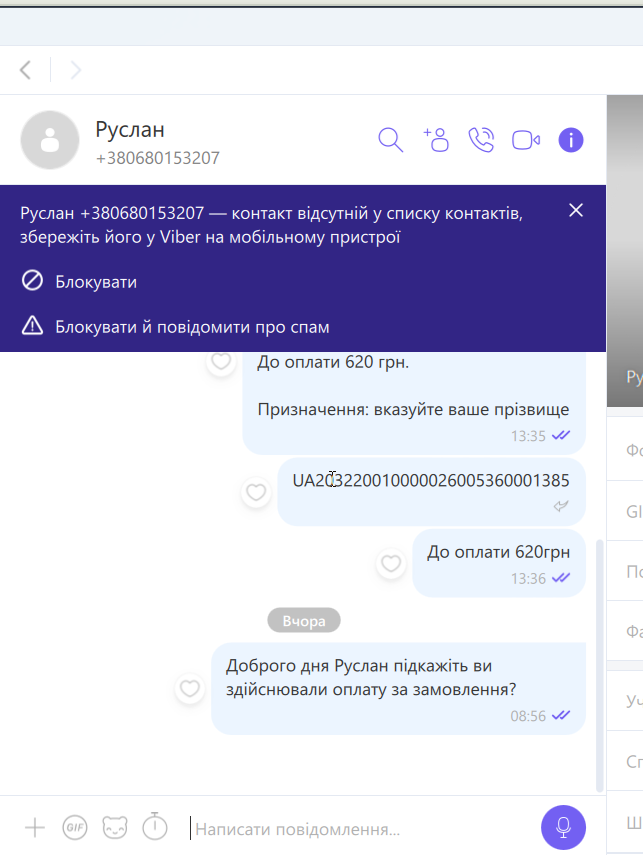Start a voice call with Руслан
The width and height of the screenshot is (643, 855).
click(x=481, y=140)
